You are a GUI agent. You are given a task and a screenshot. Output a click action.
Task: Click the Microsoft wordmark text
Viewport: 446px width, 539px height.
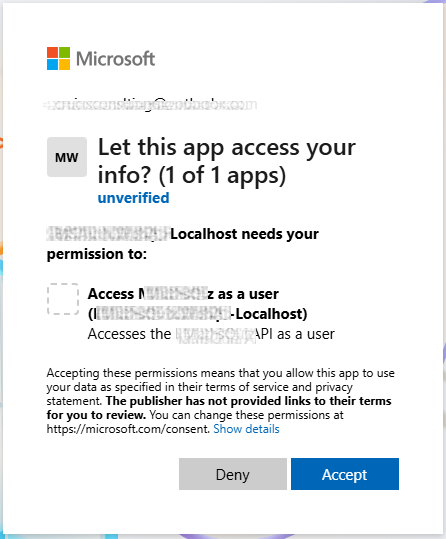click(x=116, y=59)
